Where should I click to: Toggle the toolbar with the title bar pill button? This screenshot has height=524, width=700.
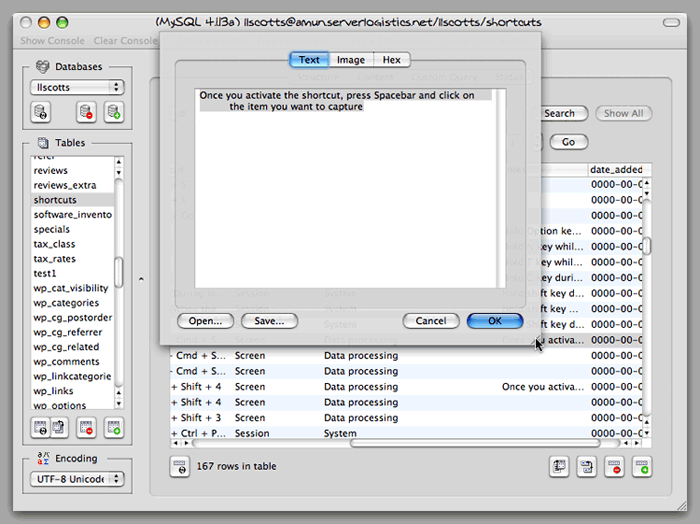point(671,22)
